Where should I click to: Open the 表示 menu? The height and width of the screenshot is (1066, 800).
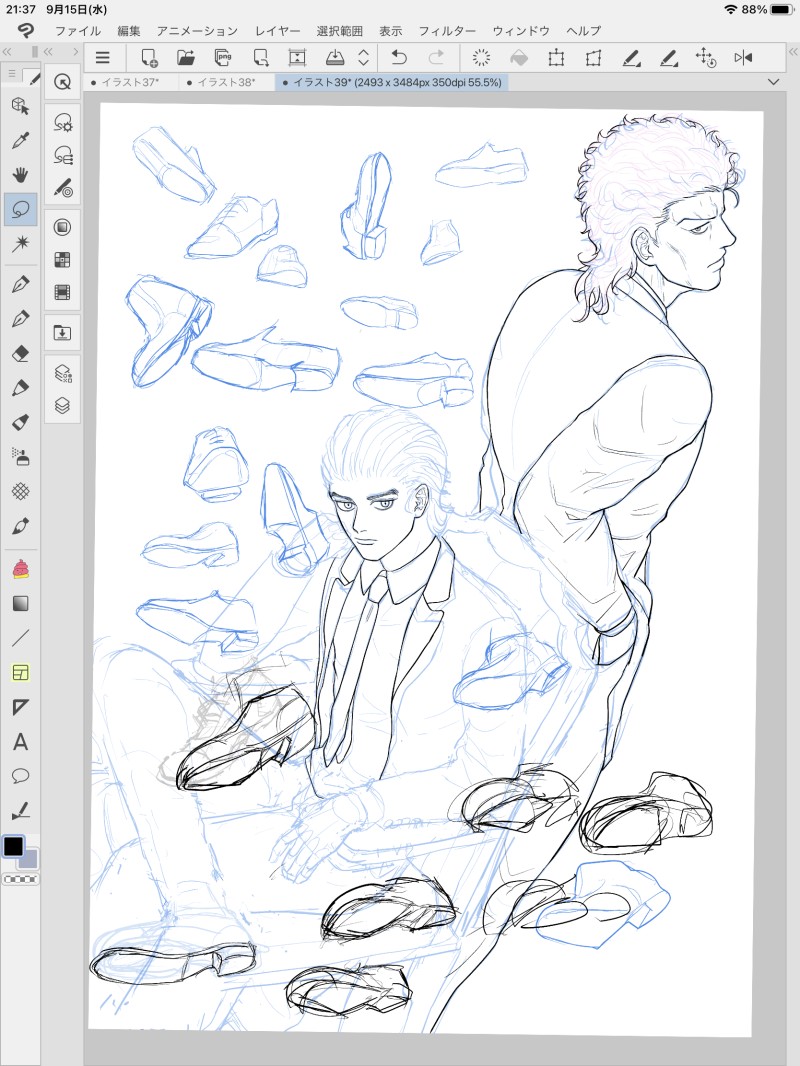pyautogui.click(x=391, y=31)
